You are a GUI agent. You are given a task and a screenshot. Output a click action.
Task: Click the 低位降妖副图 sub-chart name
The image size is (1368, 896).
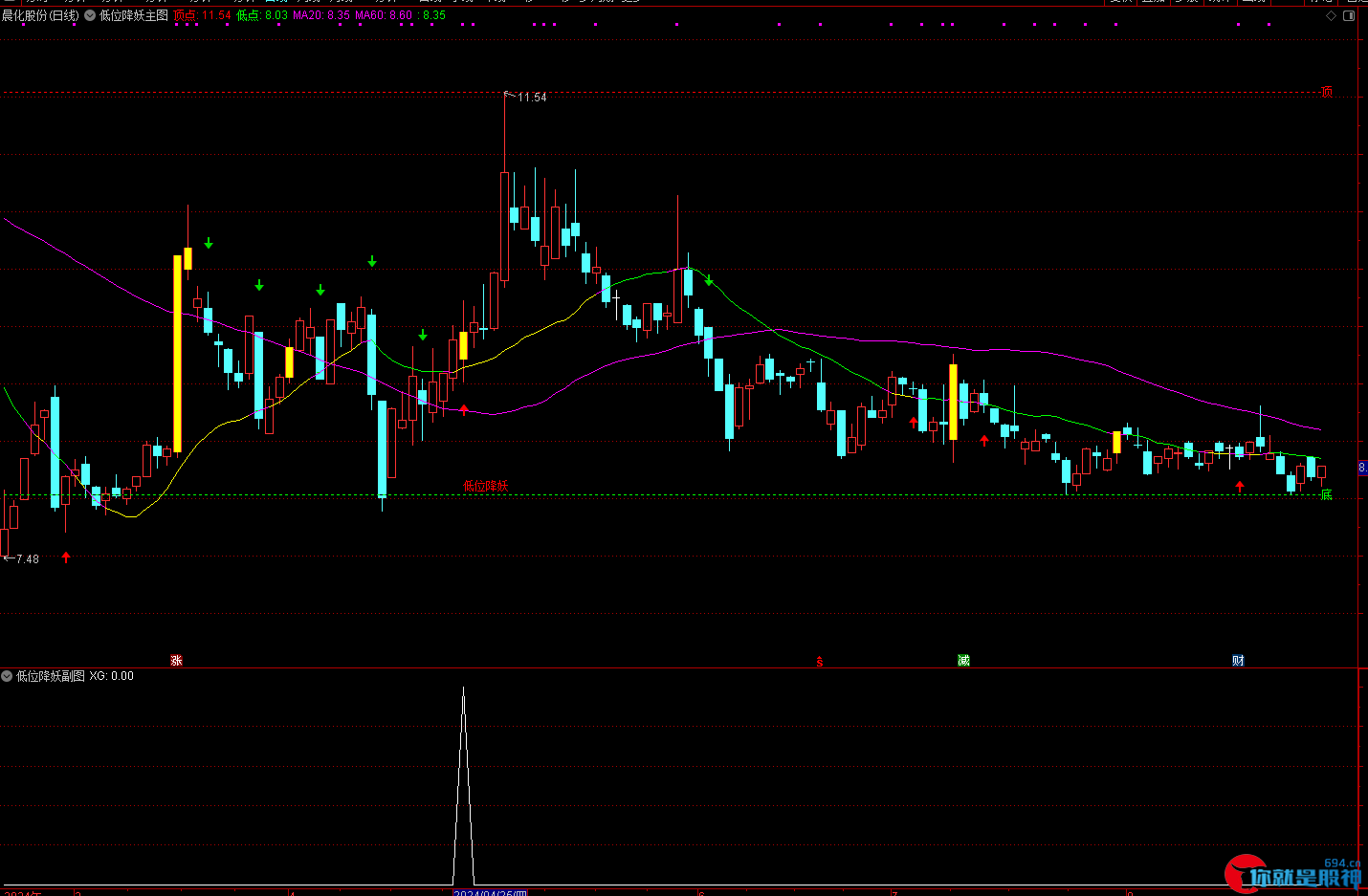(51, 676)
